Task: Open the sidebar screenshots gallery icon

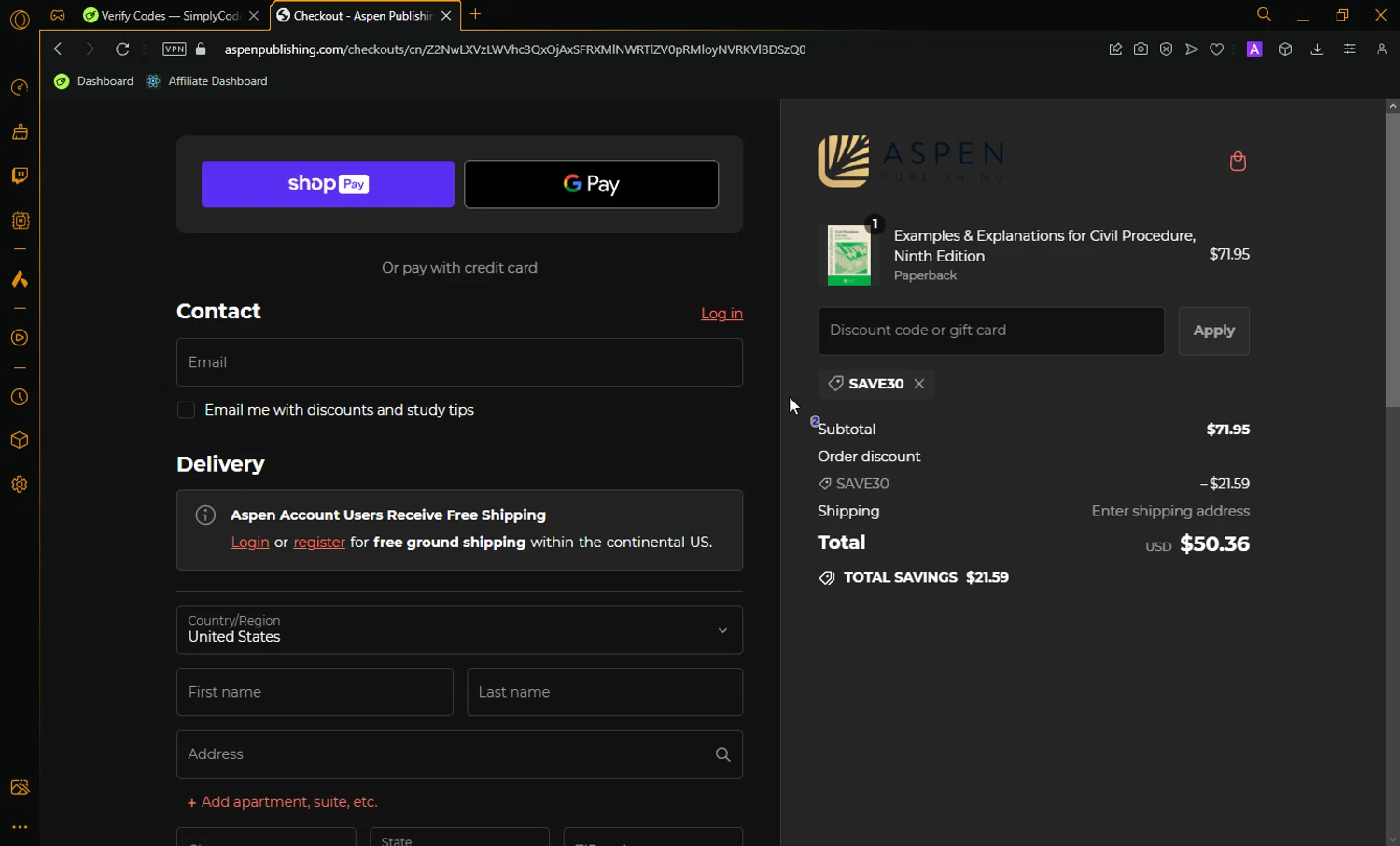Action: tap(20, 787)
